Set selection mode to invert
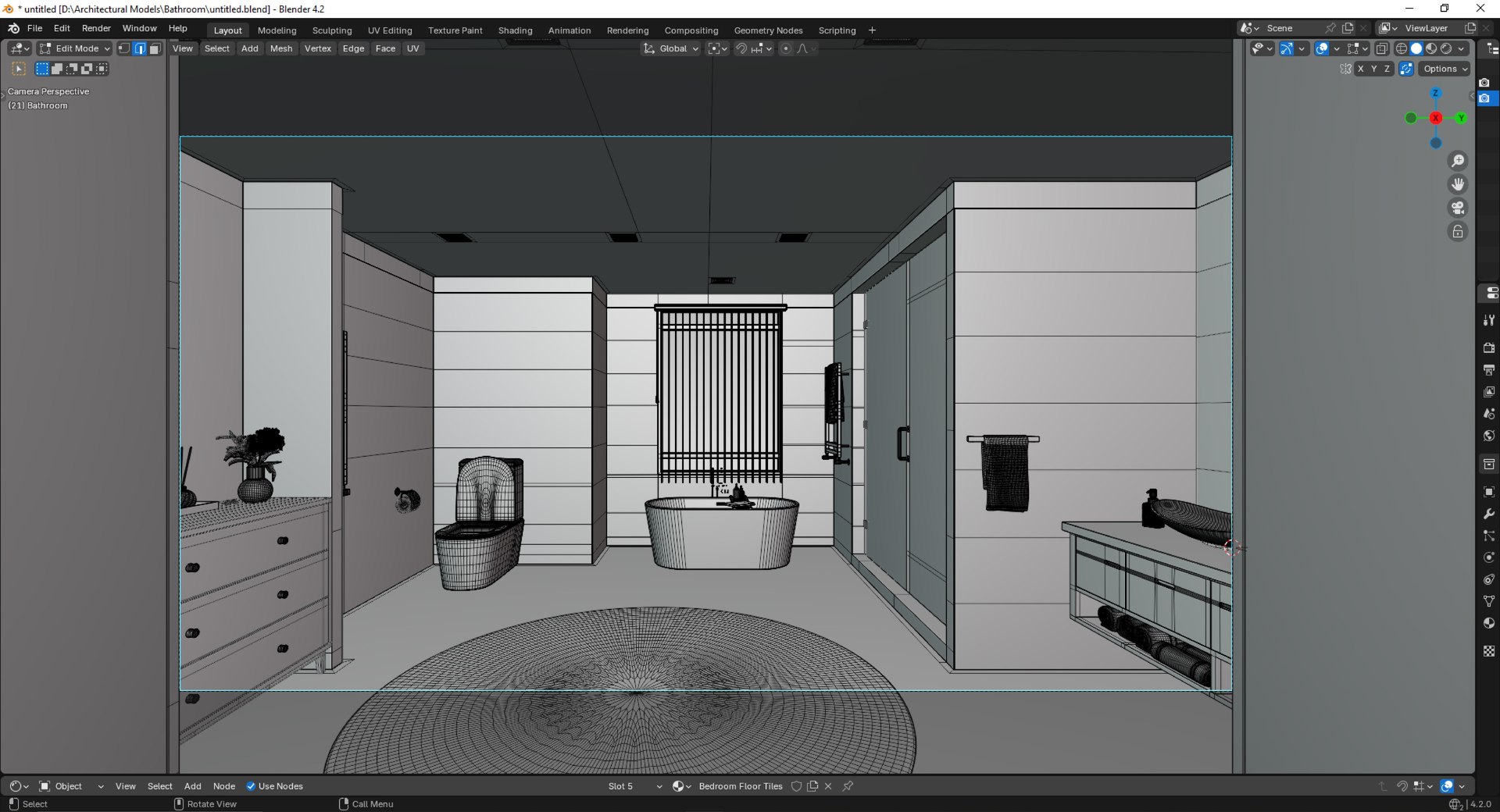The width and height of the screenshot is (1500, 812). click(87, 69)
